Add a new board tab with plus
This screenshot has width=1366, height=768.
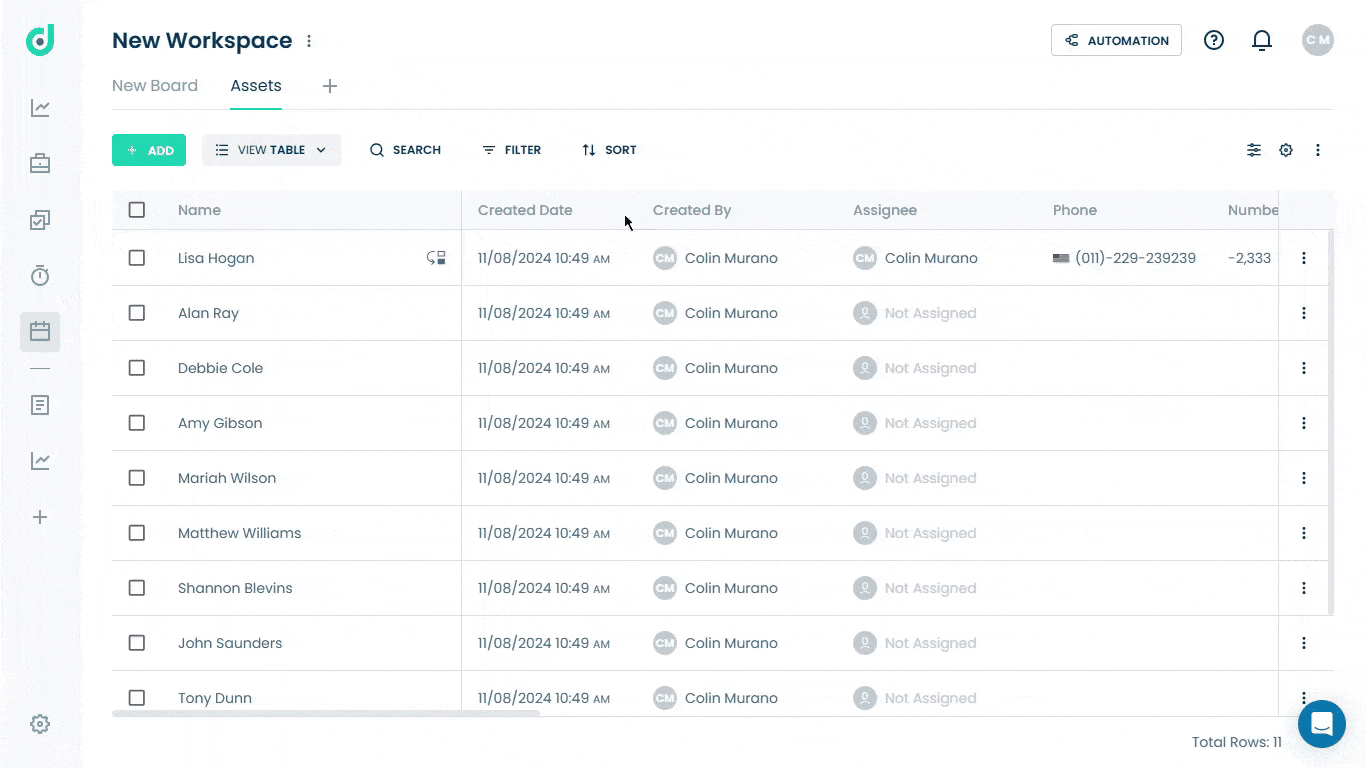pos(330,86)
